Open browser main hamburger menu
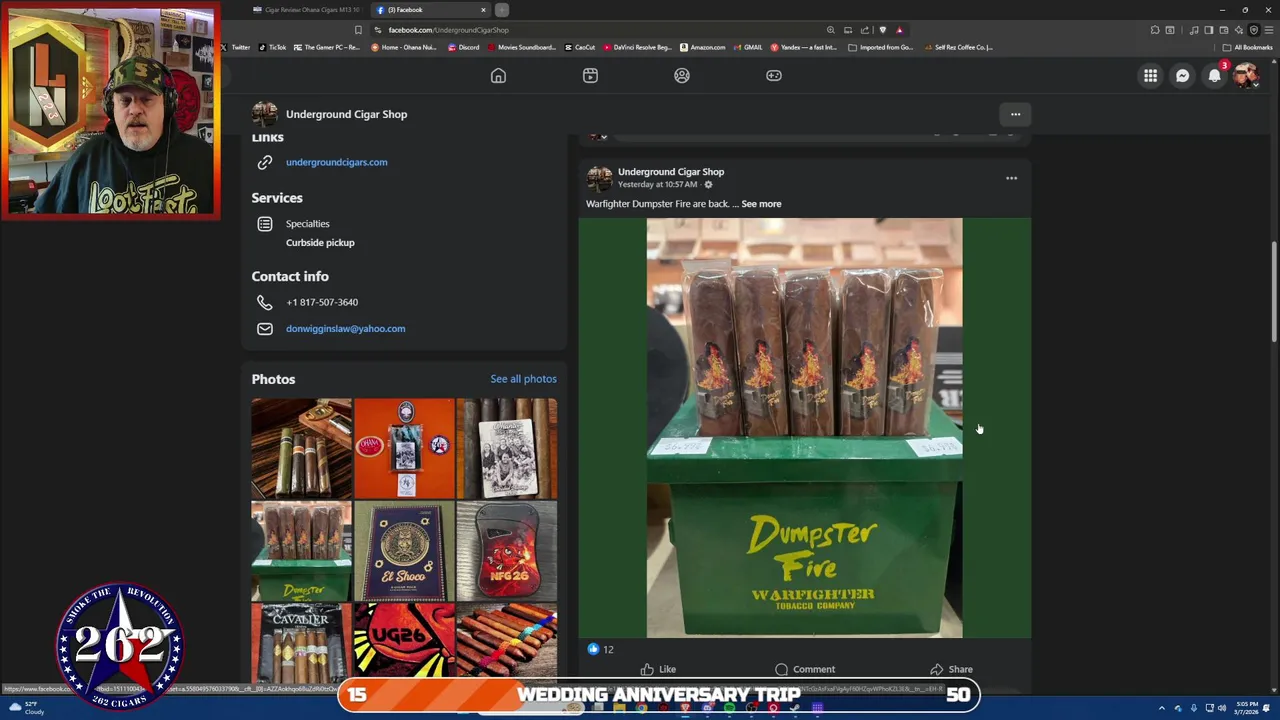1280x720 pixels. [1268, 30]
